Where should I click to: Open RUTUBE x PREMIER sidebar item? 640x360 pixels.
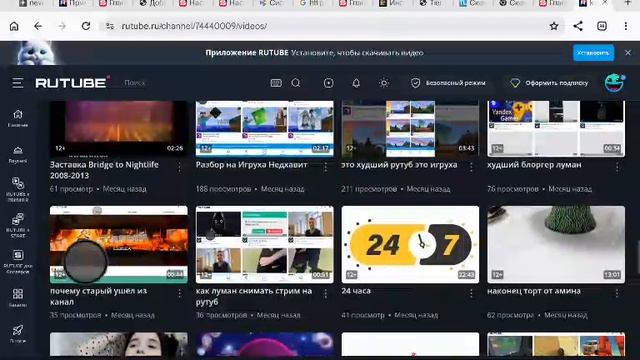18,189
